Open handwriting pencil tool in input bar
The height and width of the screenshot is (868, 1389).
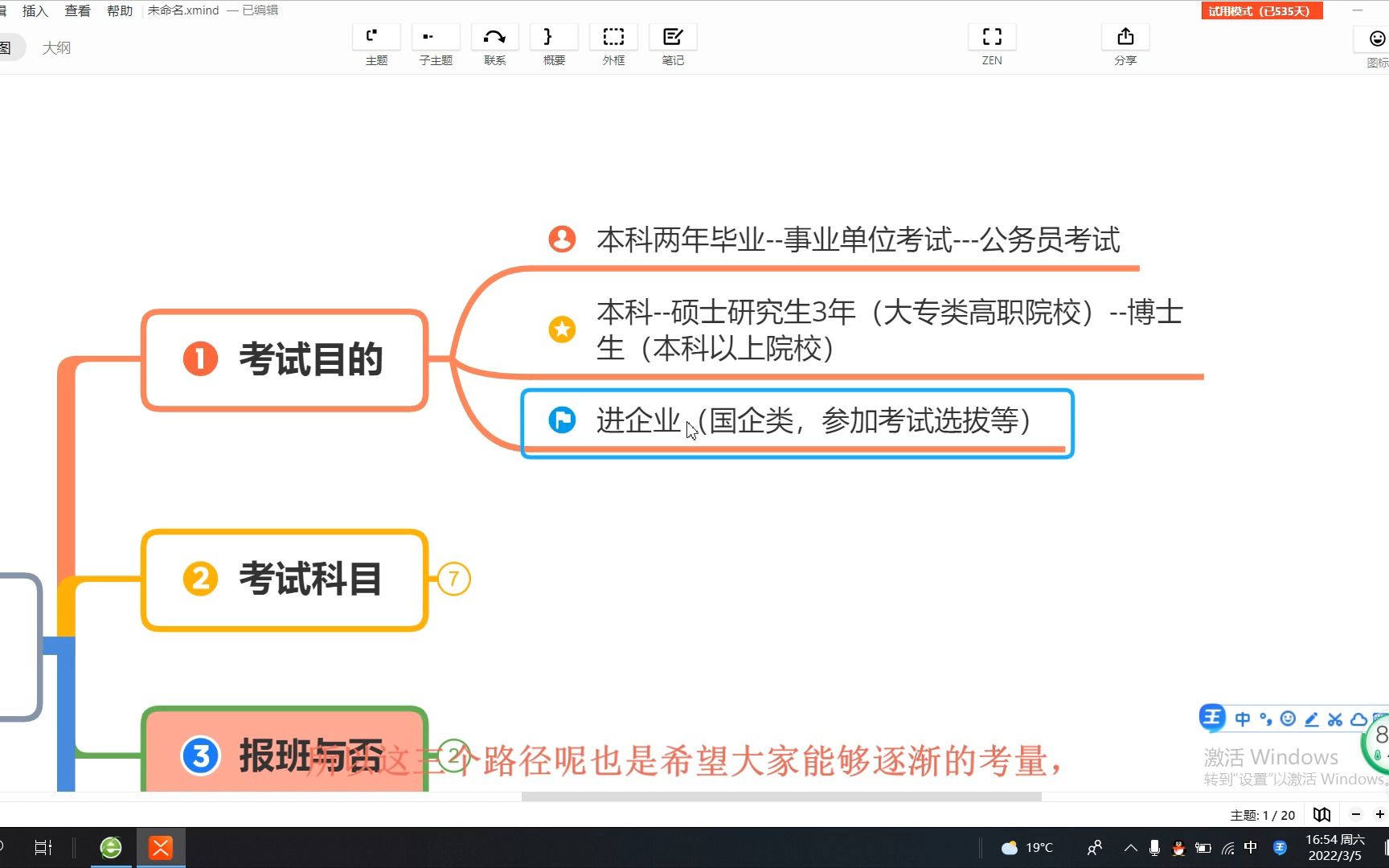(x=1311, y=719)
